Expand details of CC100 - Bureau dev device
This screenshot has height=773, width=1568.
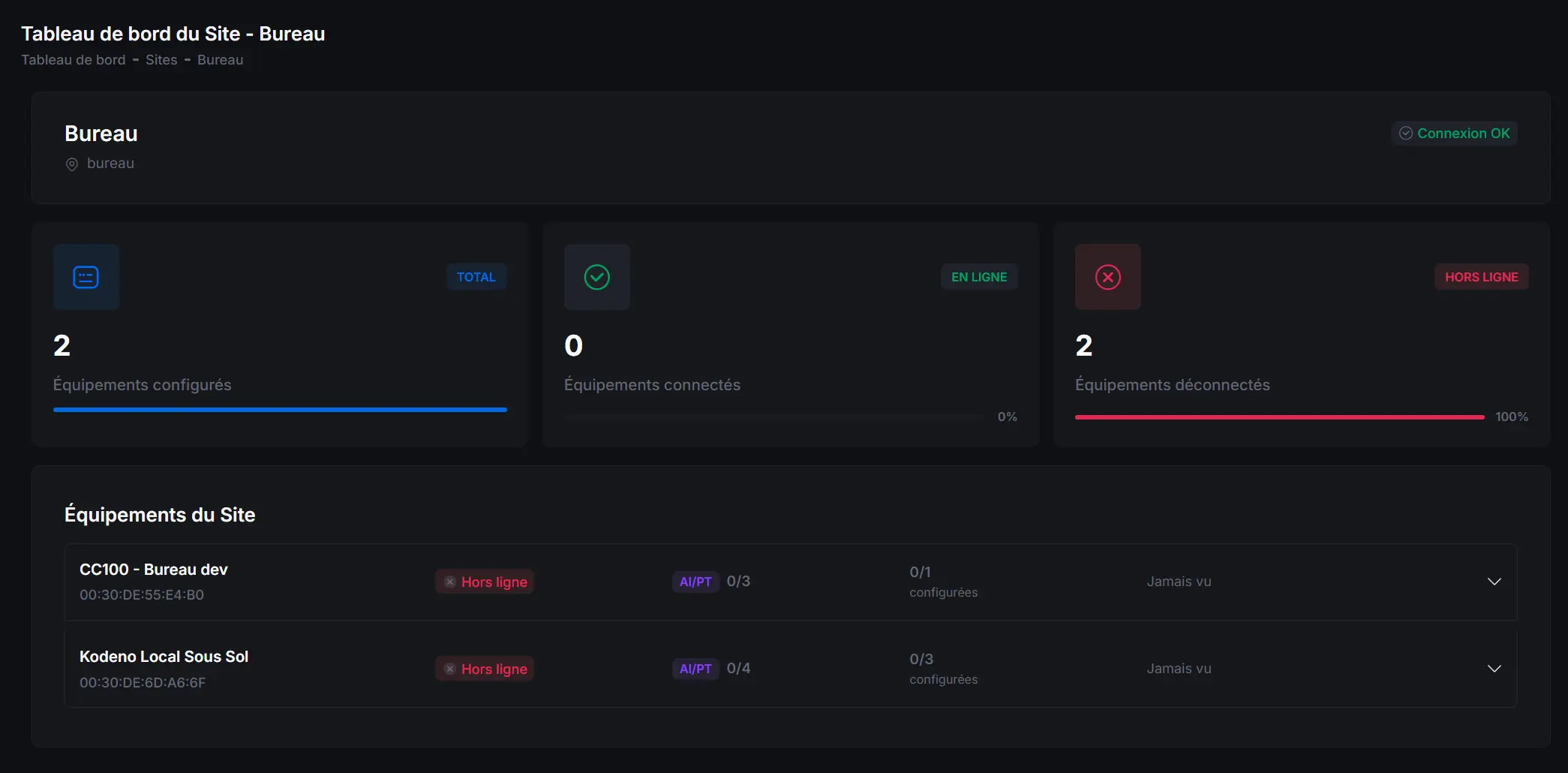(x=1494, y=581)
